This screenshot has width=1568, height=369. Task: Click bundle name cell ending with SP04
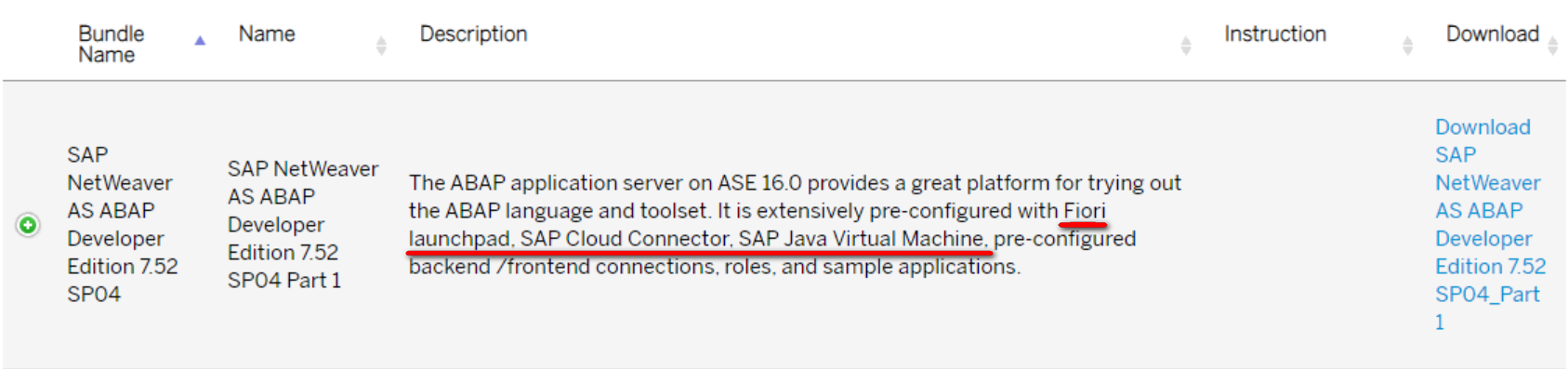click(x=122, y=225)
